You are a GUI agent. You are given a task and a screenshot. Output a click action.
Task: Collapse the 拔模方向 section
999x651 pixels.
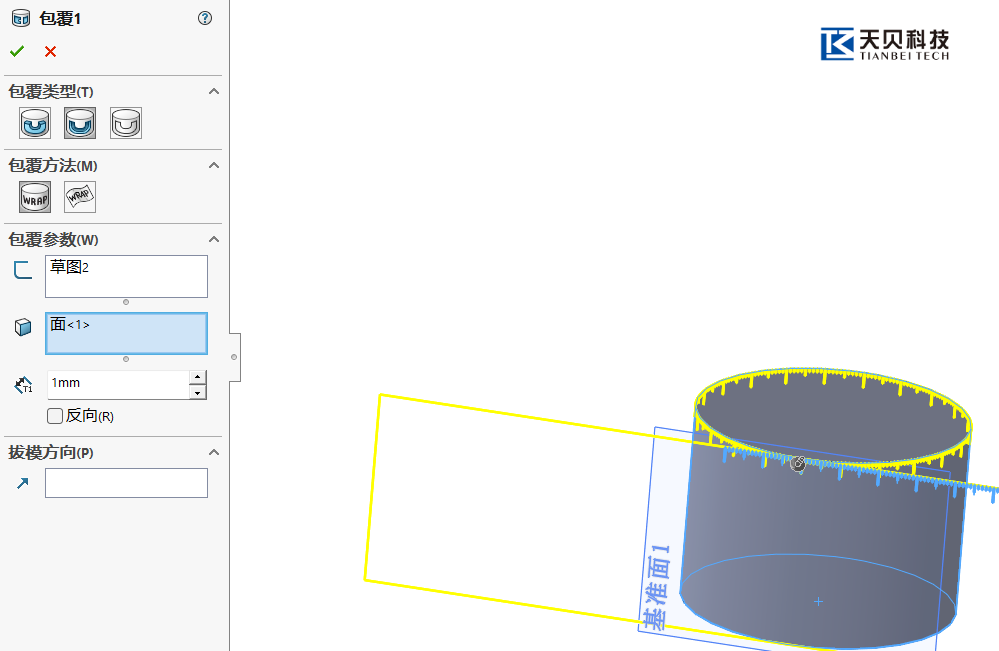213,453
